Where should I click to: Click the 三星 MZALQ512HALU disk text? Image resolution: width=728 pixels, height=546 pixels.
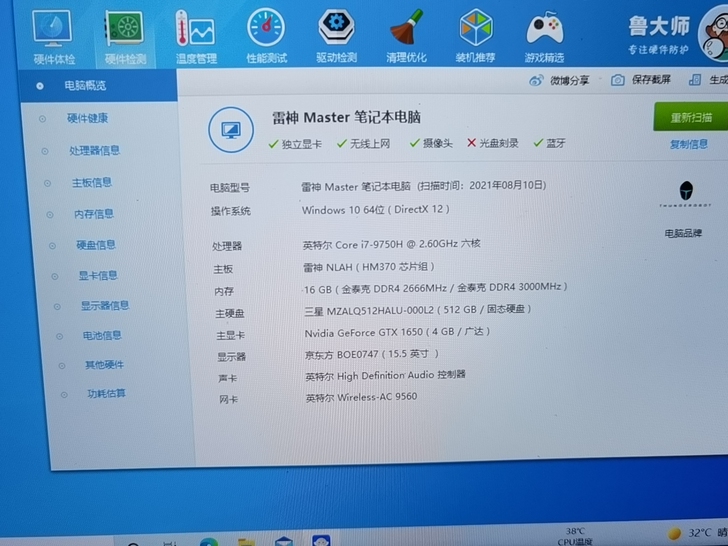click(x=418, y=310)
